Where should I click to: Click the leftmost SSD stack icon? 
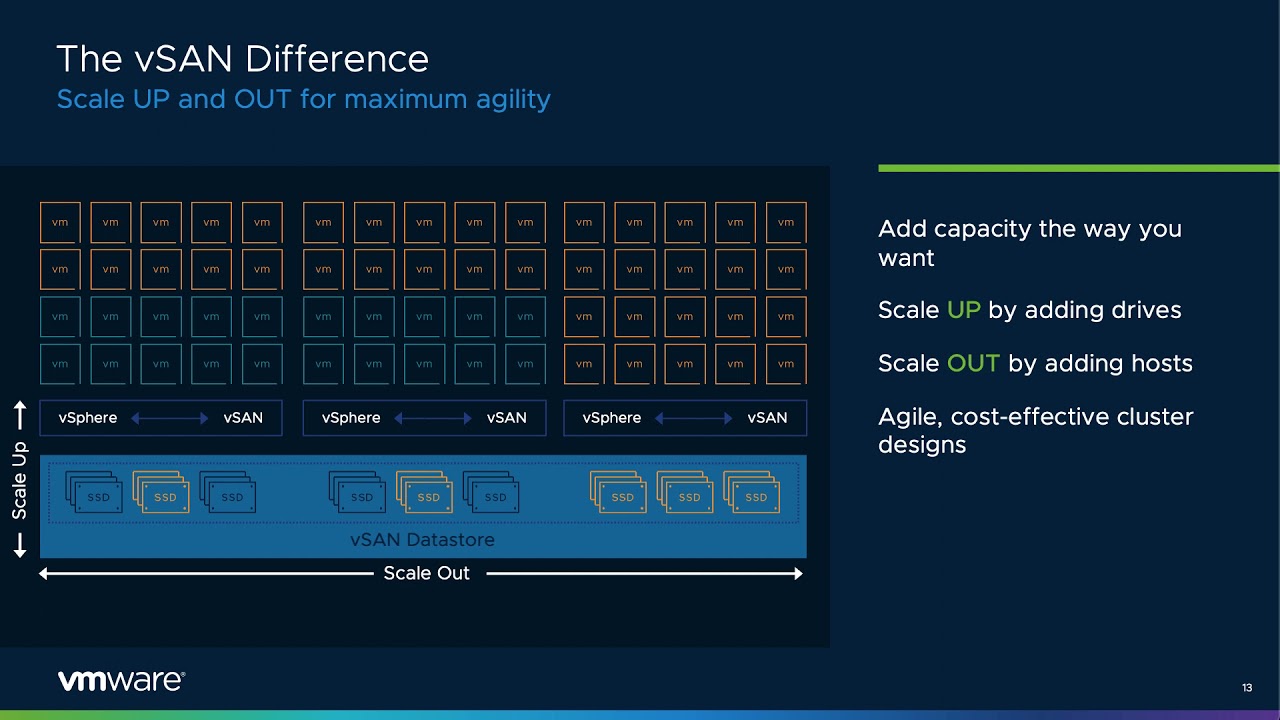click(94, 492)
